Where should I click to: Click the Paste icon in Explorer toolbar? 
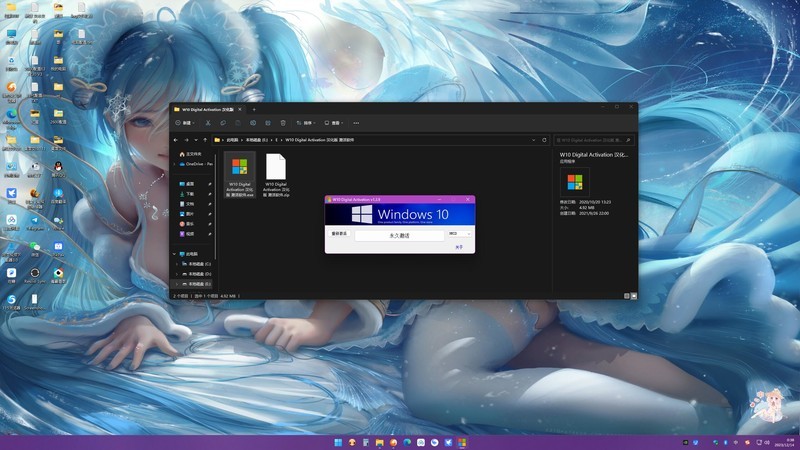(238, 123)
